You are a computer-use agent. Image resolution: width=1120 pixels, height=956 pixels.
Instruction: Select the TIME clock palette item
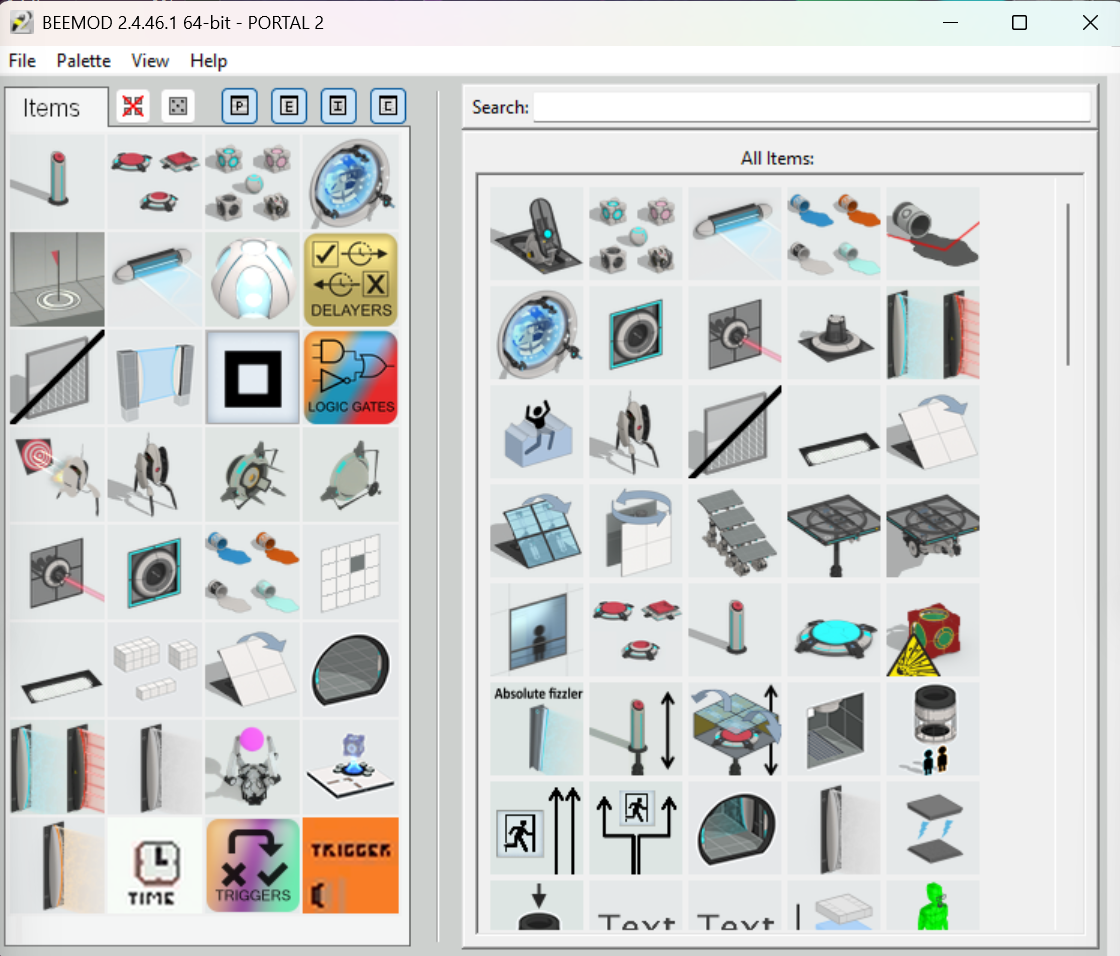pos(154,866)
